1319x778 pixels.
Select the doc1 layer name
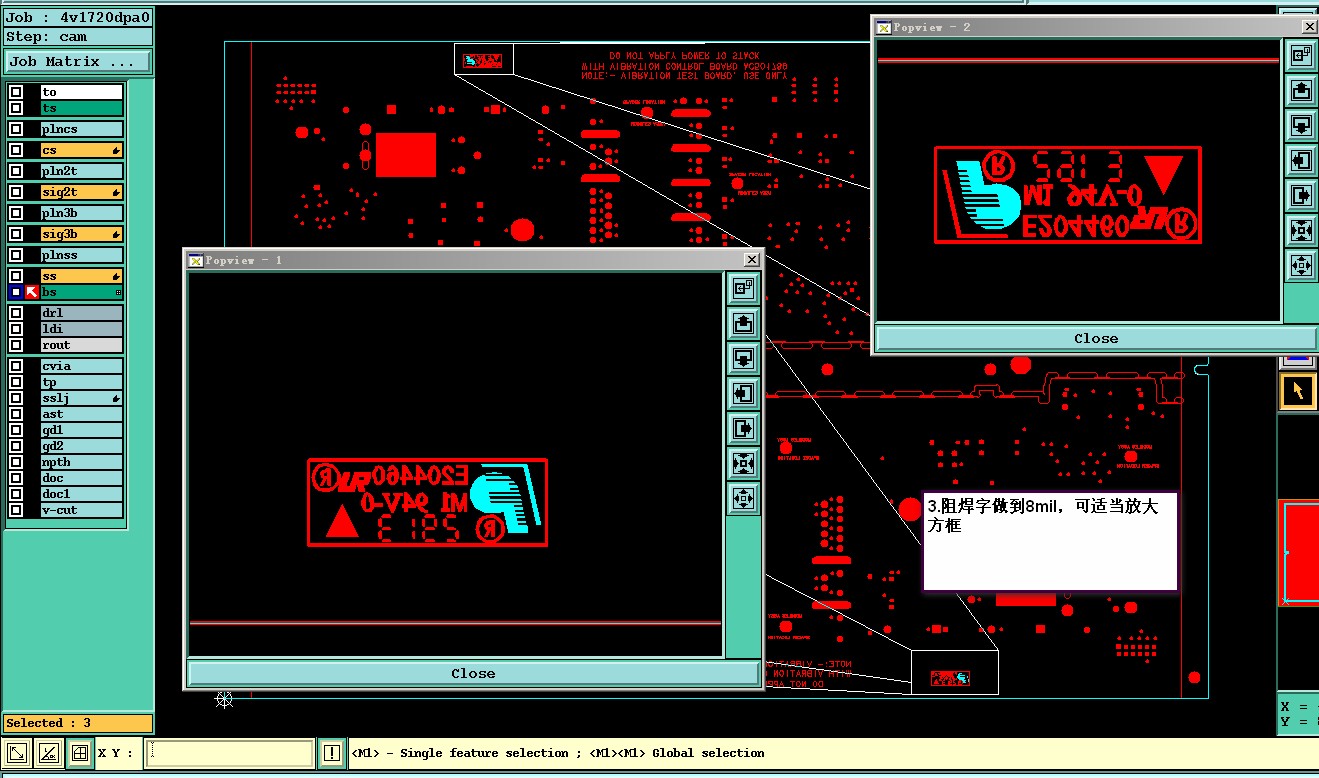81,494
